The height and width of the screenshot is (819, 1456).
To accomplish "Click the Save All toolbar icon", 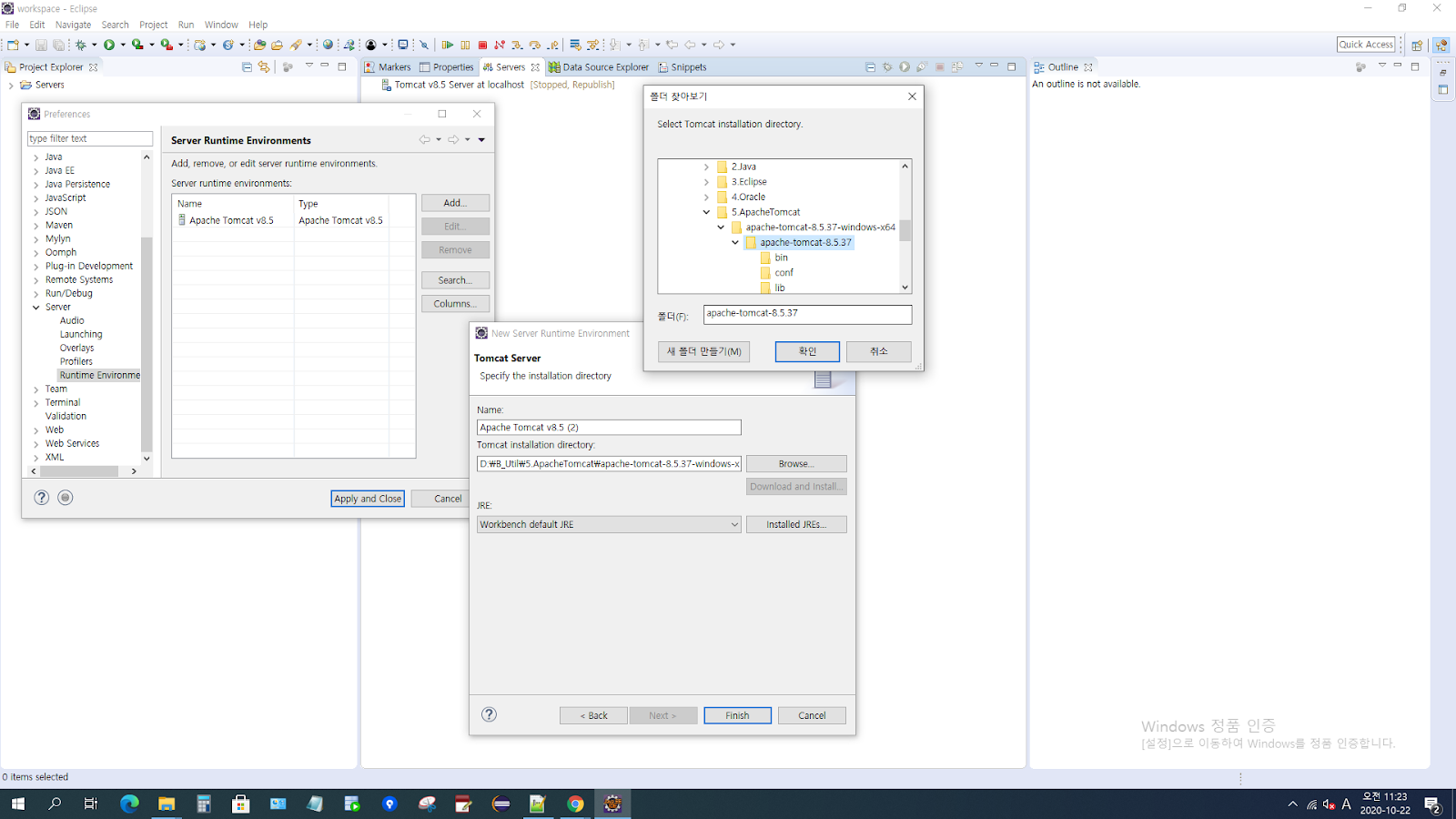I will pos(59,45).
